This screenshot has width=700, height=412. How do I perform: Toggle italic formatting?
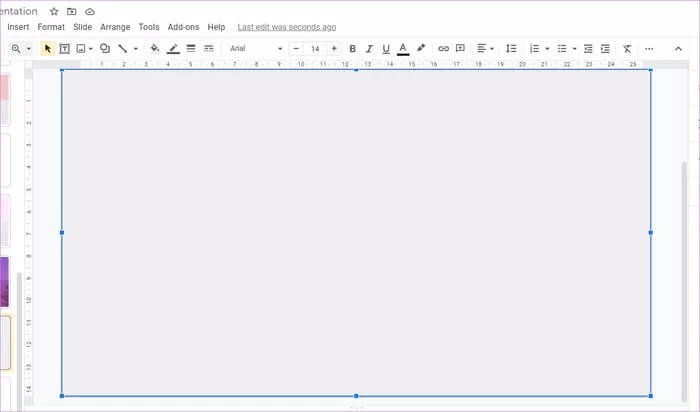tap(369, 48)
